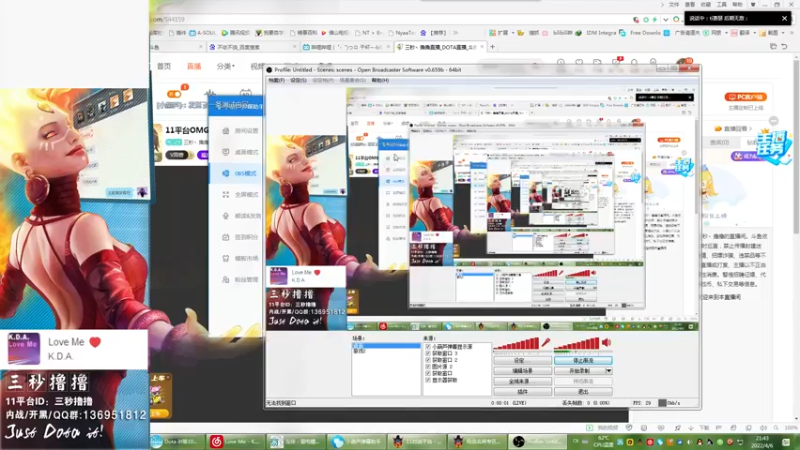Image resolution: width=800 pixels, height=450 pixels.
Task: Click the 王牌主播 badge icon
Action: [773, 147]
